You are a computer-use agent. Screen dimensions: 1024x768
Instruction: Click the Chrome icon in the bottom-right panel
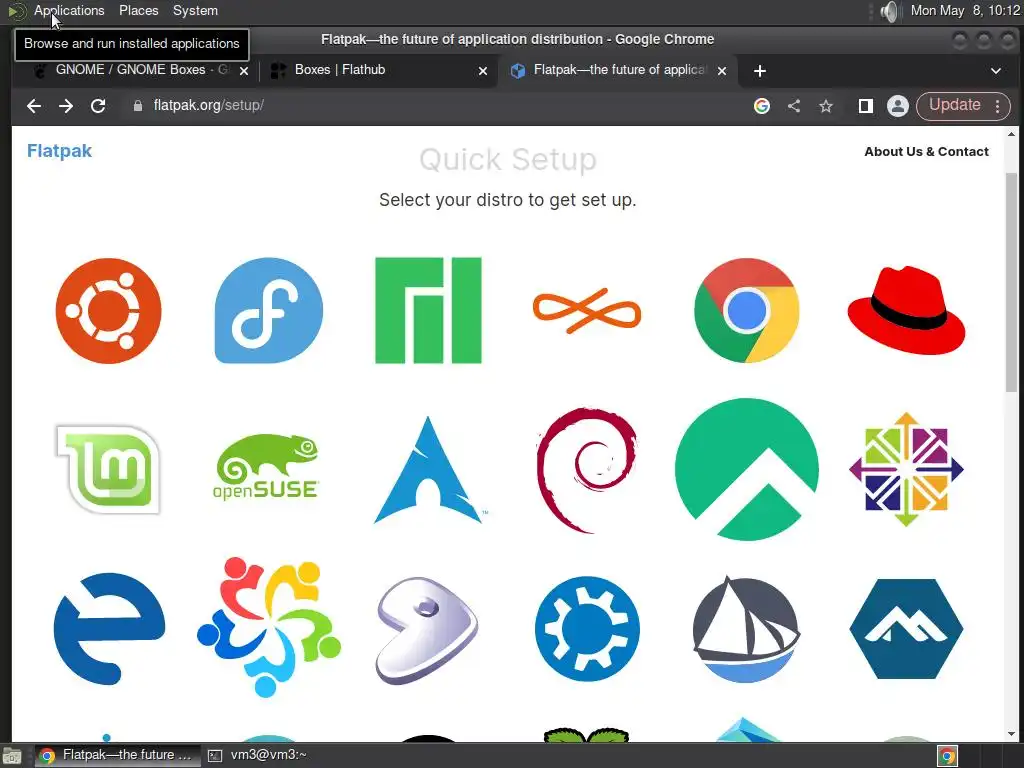[x=948, y=756]
